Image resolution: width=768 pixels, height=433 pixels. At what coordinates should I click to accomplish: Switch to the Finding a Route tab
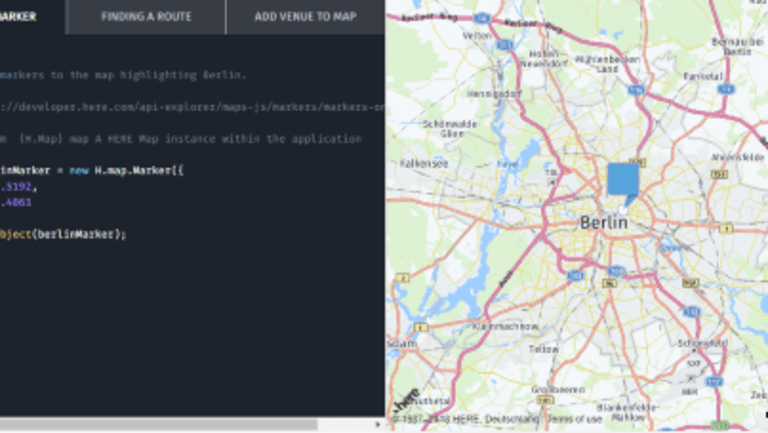[146, 17]
